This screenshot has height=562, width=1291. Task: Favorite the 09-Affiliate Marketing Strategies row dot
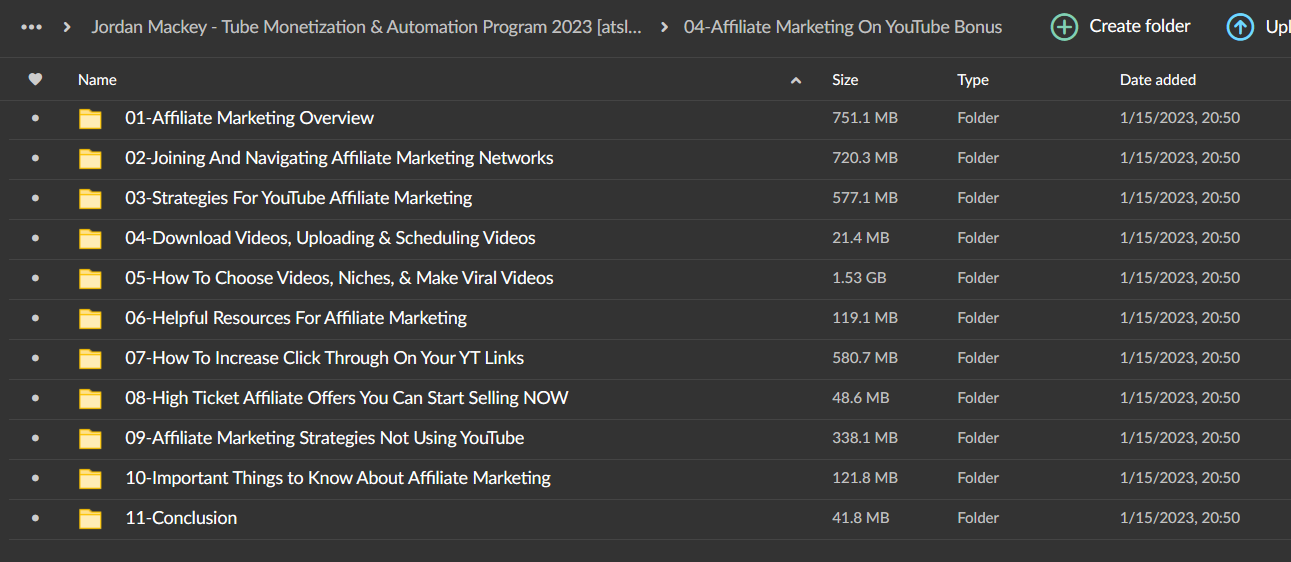point(36,438)
